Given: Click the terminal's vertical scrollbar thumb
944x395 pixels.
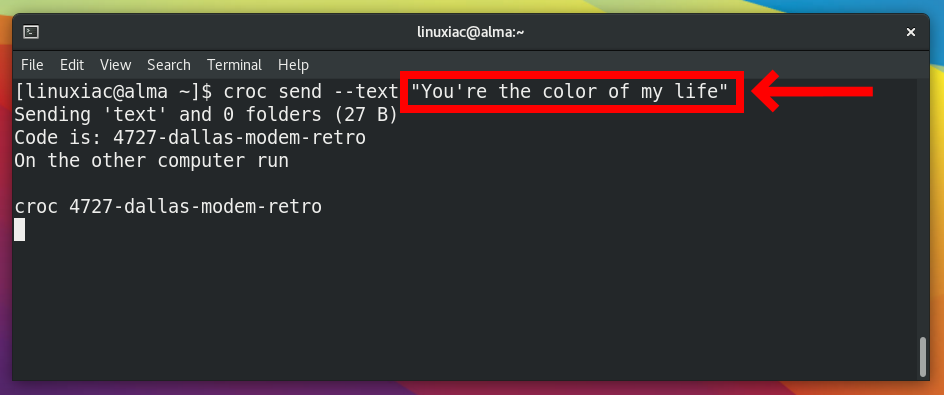Looking at the screenshot, I should point(923,356).
